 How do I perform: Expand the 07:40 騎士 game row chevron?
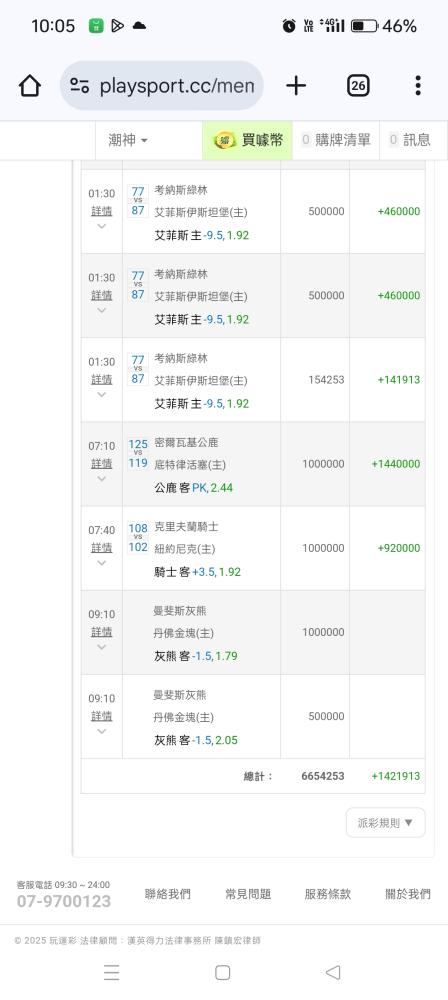pyautogui.click(x=101, y=562)
